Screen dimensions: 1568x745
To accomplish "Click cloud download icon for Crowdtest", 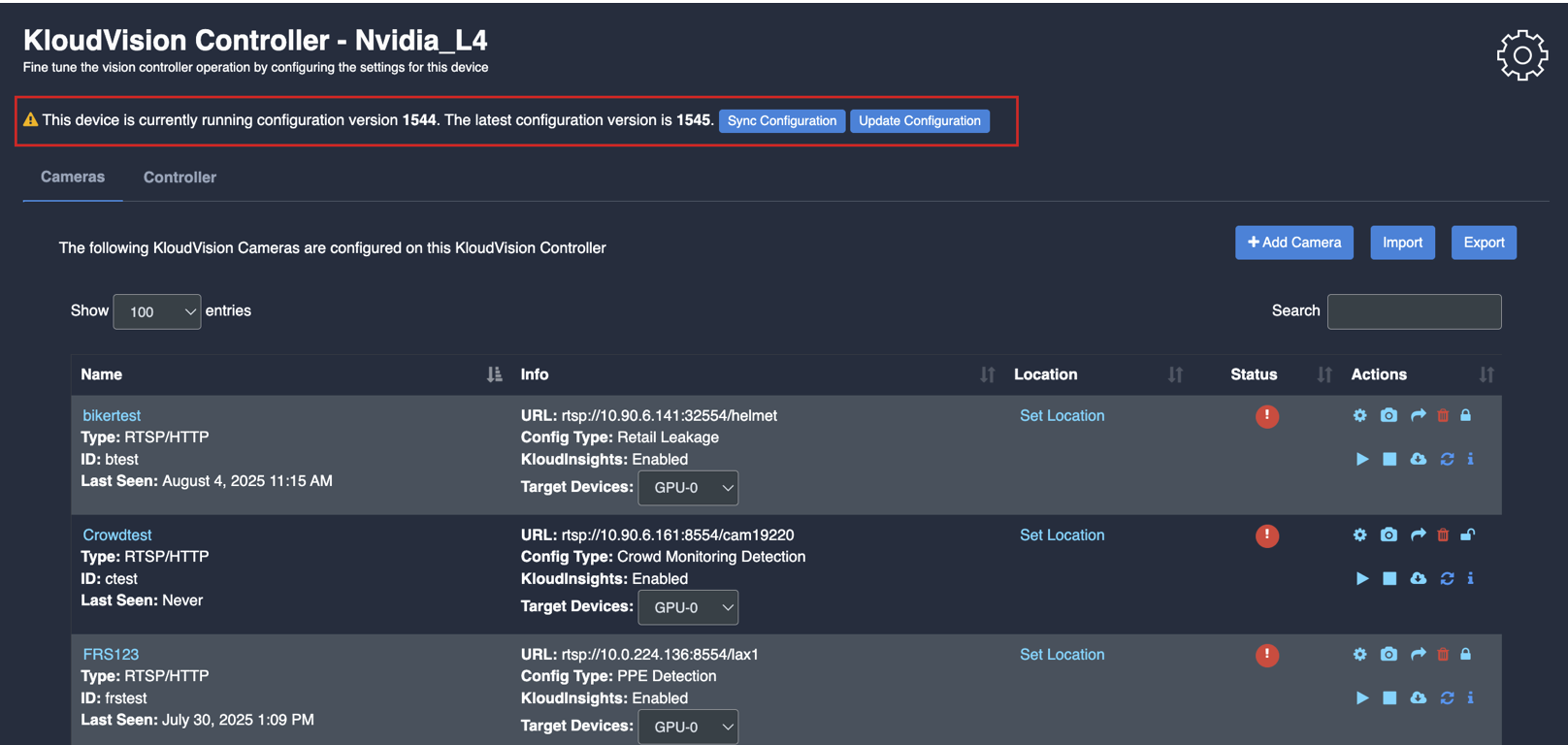I will click(1418, 578).
